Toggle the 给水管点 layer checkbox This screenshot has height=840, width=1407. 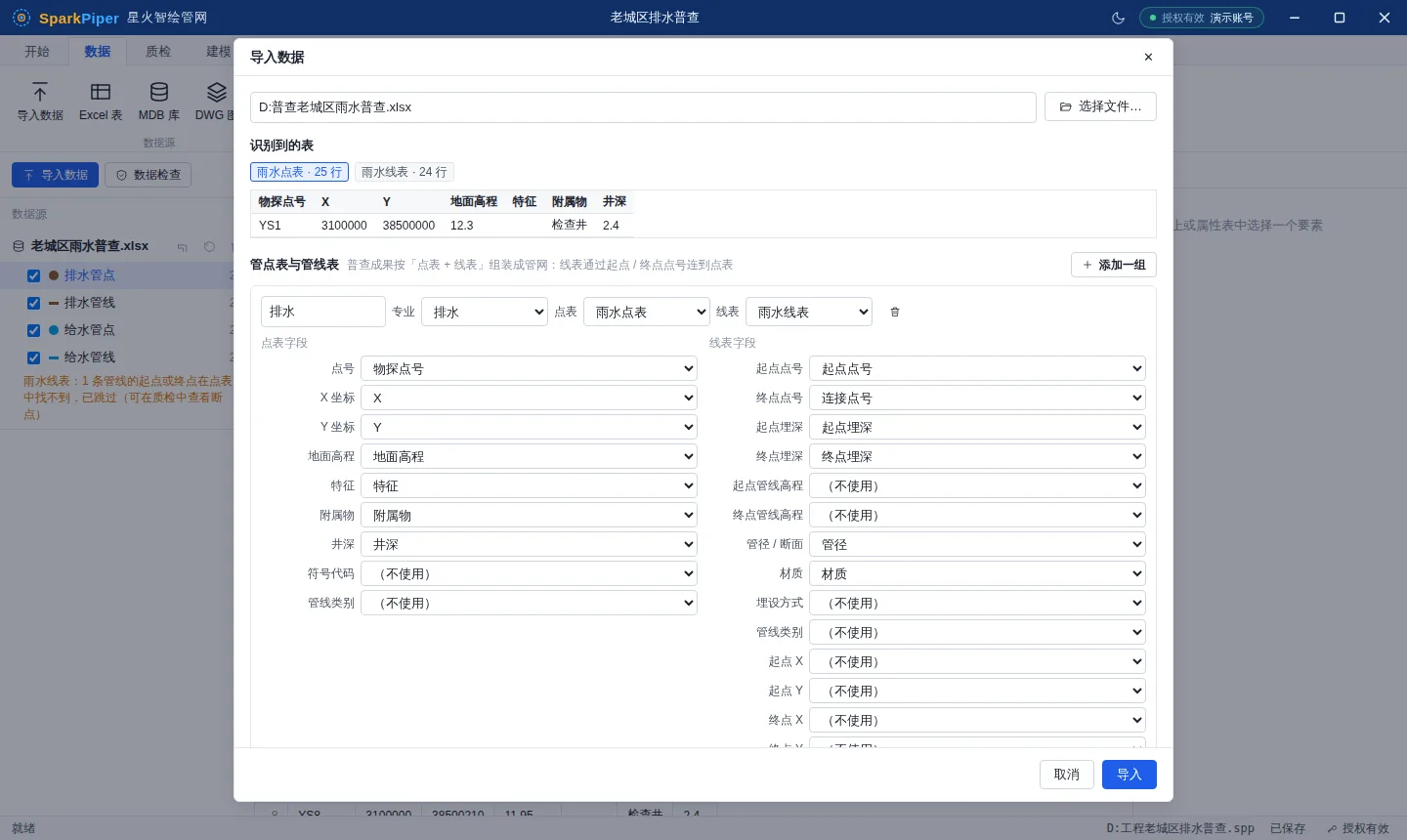point(34,330)
